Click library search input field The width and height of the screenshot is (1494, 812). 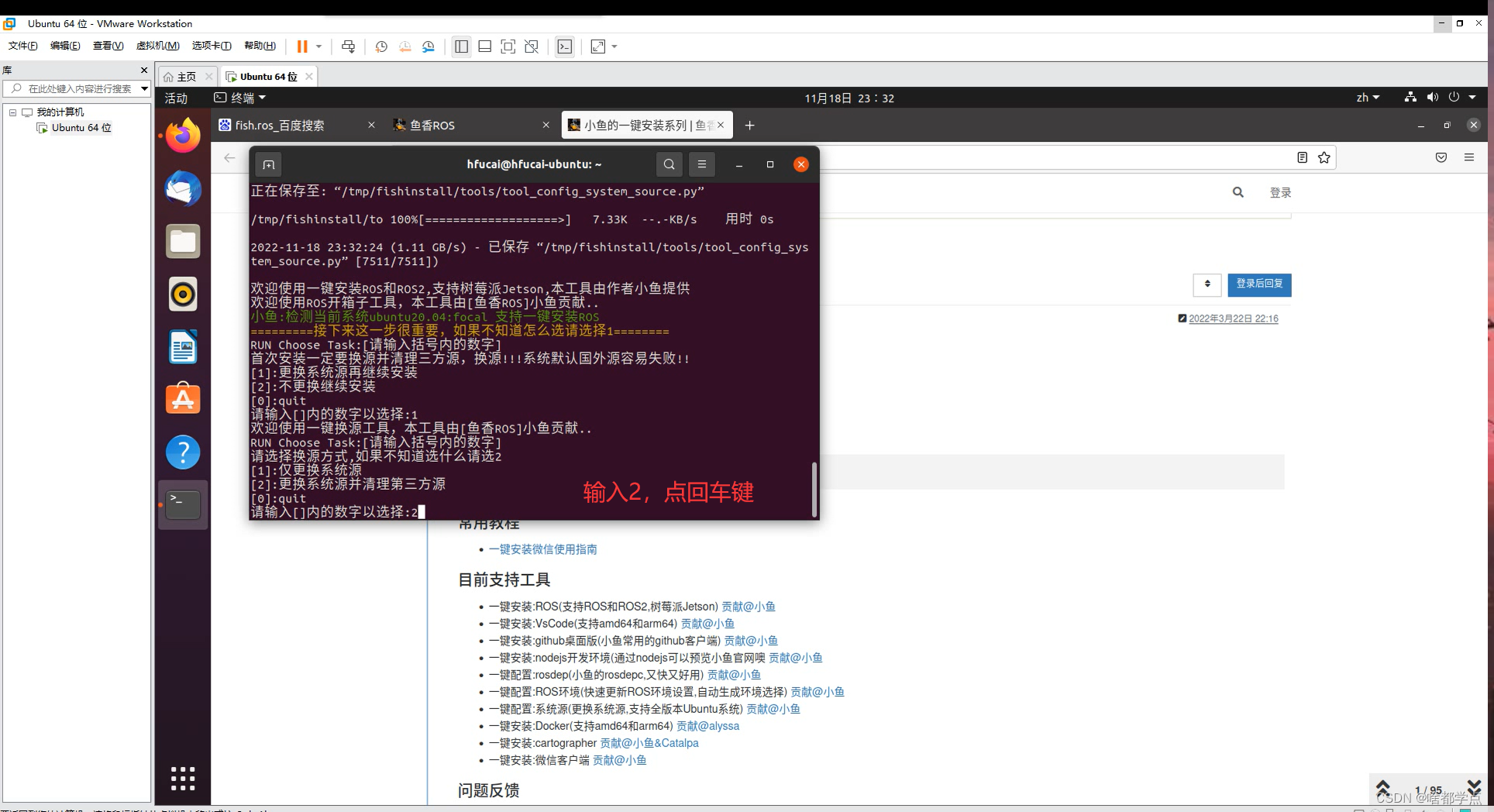coord(79,88)
